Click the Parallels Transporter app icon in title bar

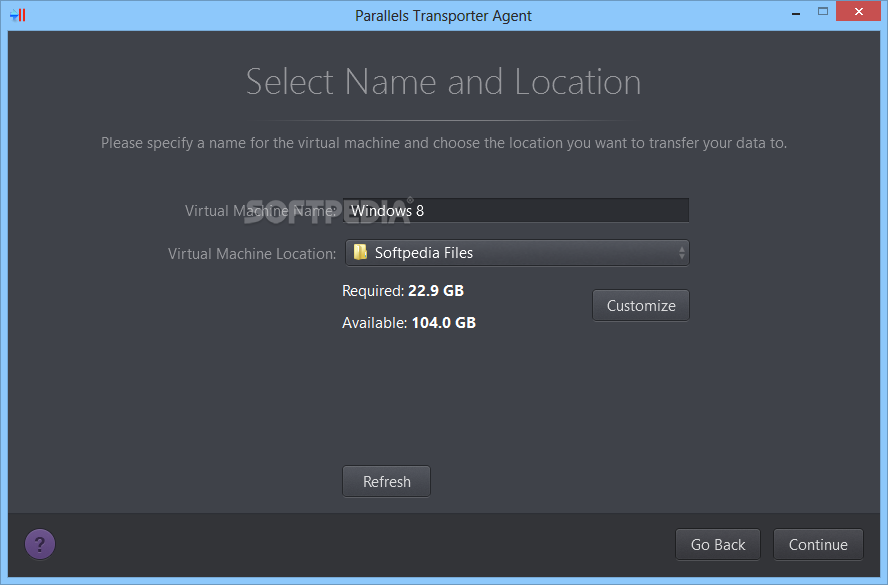point(18,15)
